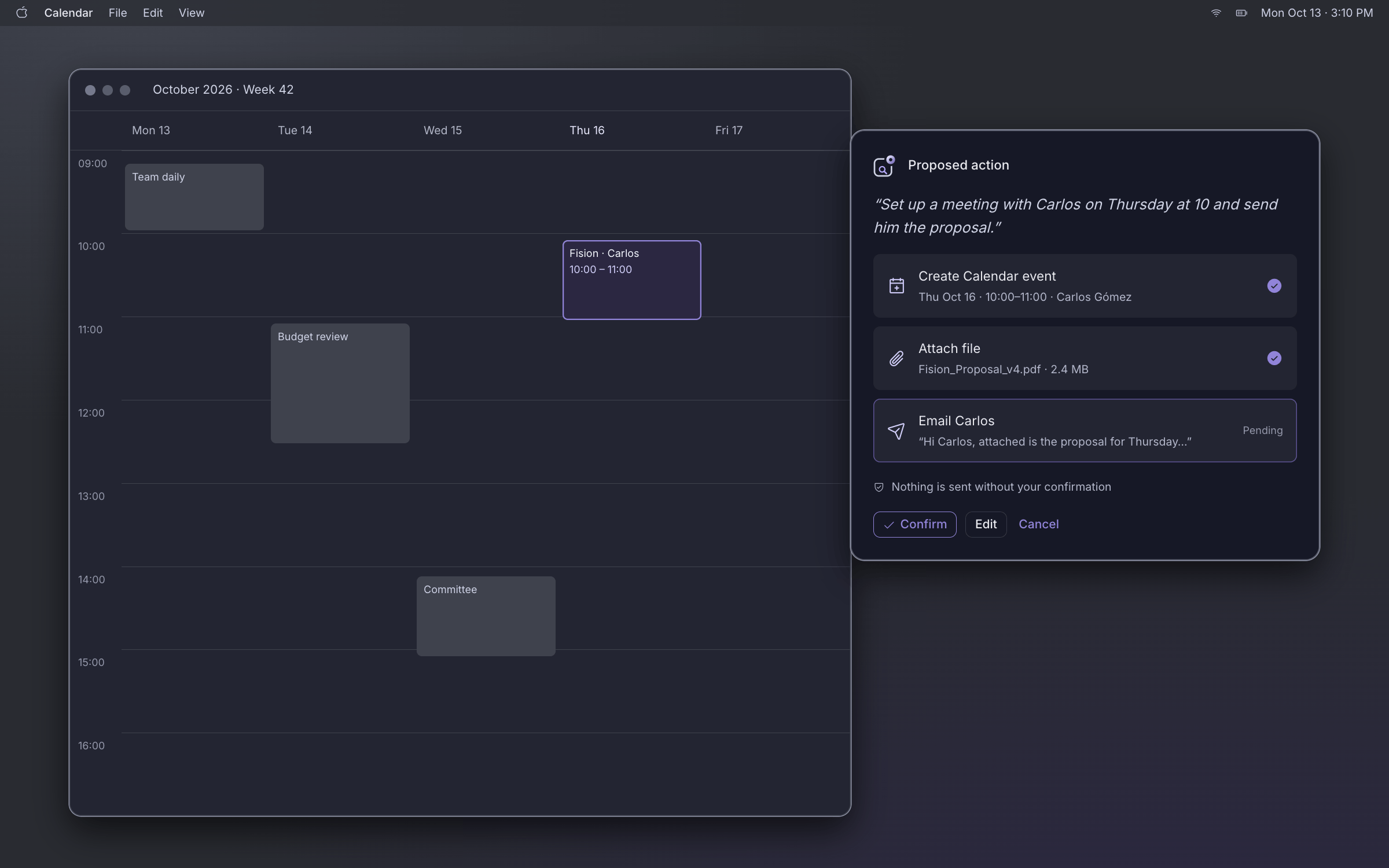The height and width of the screenshot is (868, 1389).
Task: Click the 09:00 time label
Action: pyautogui.click(x=93, y=163)
